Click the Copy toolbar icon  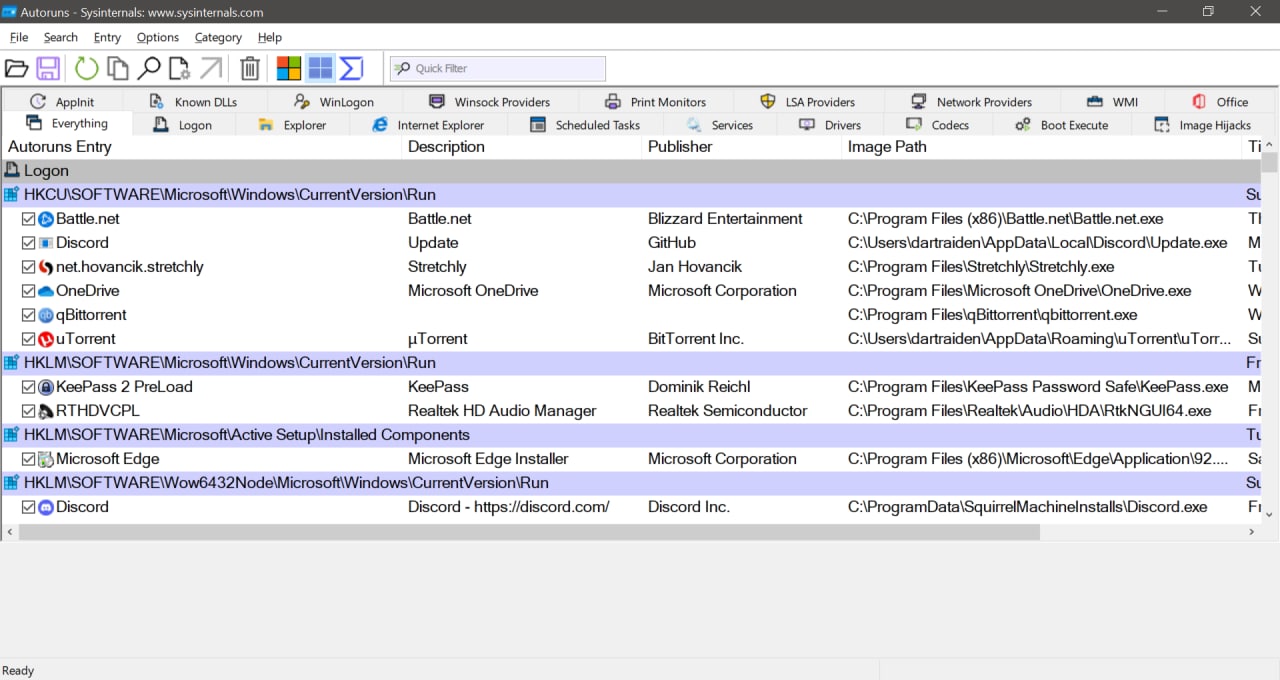[x=118, y=68]
